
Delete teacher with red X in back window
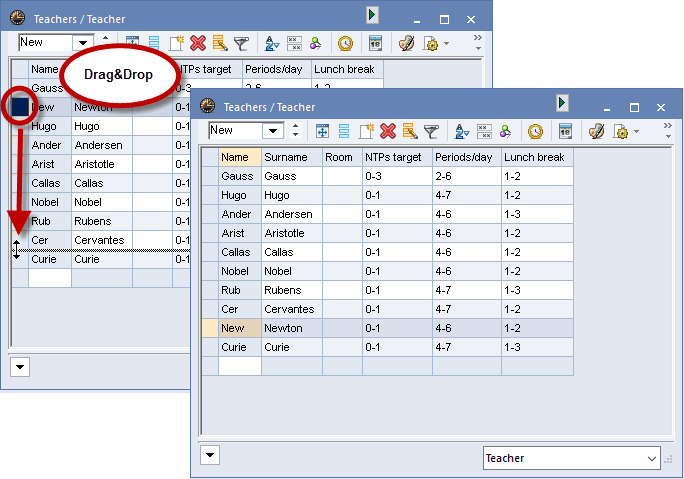198,43
